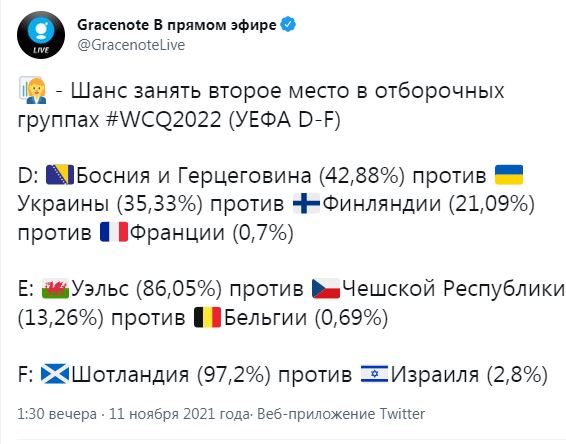566x444 pixels.
Task: Click the Ukraine flag emoji
Action: (509, 175)
